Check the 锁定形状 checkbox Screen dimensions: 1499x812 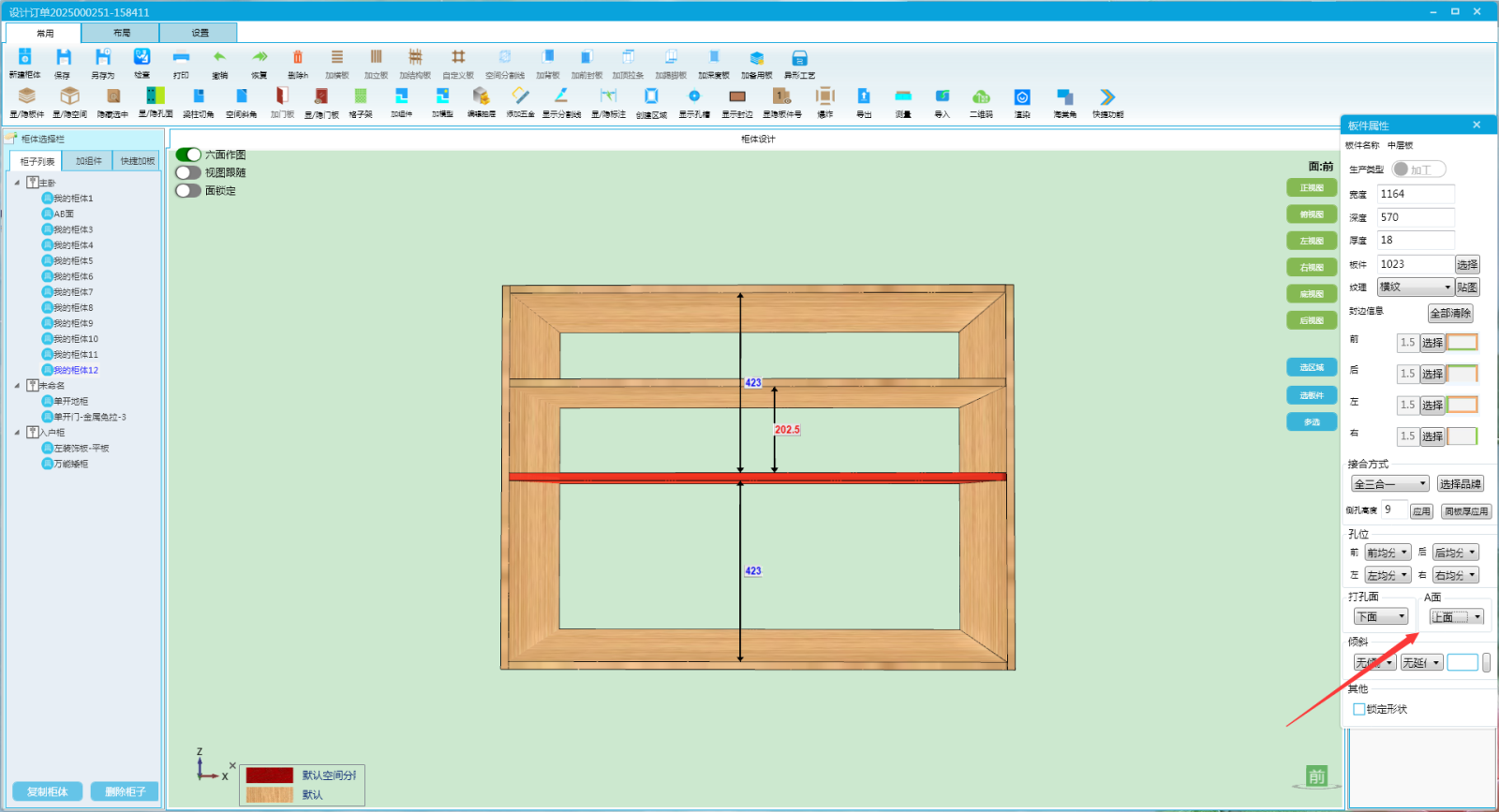(x=1359, y=710)
